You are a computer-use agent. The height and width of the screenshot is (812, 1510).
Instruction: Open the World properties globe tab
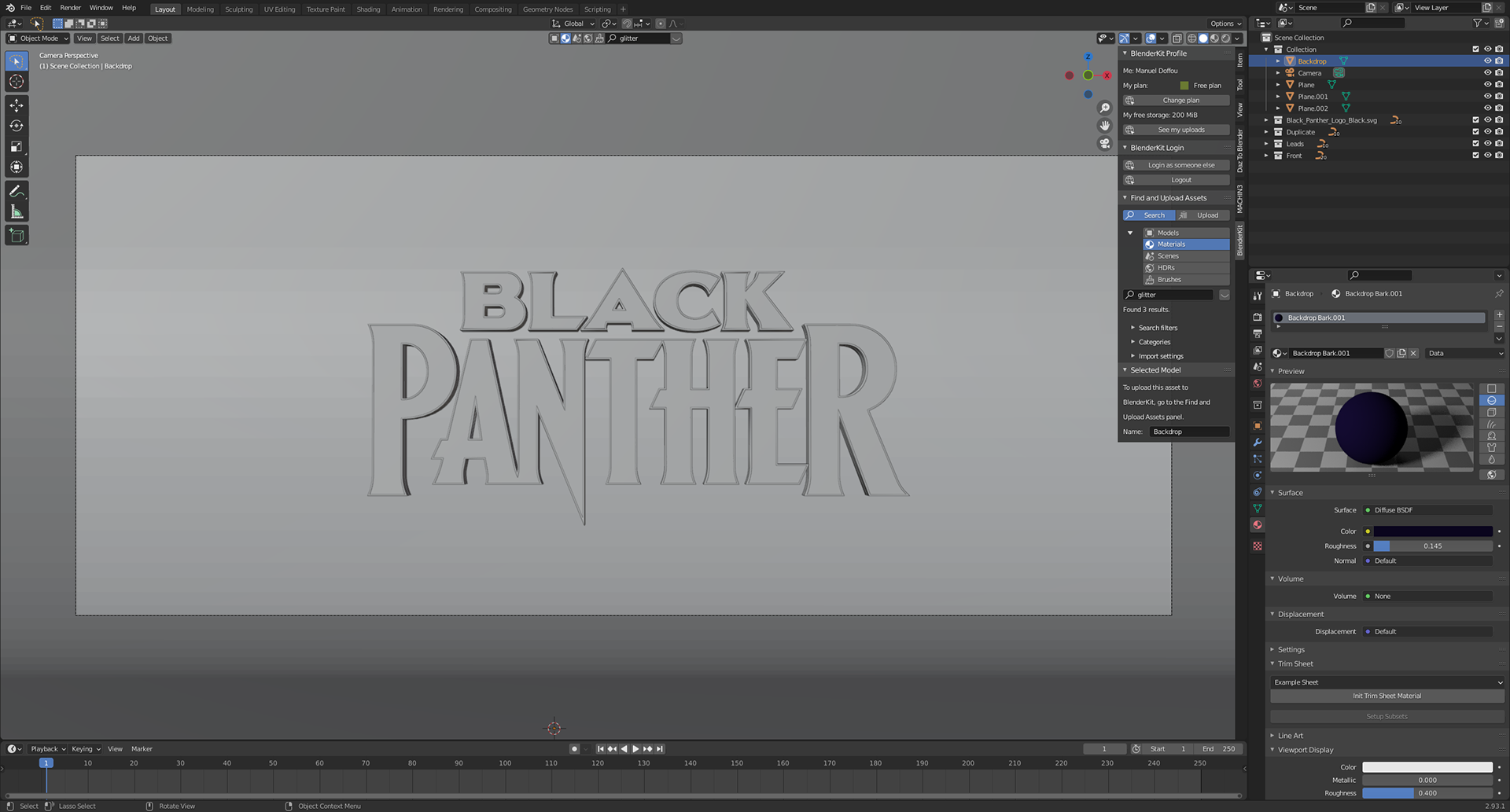click(x=1258, y=384)
